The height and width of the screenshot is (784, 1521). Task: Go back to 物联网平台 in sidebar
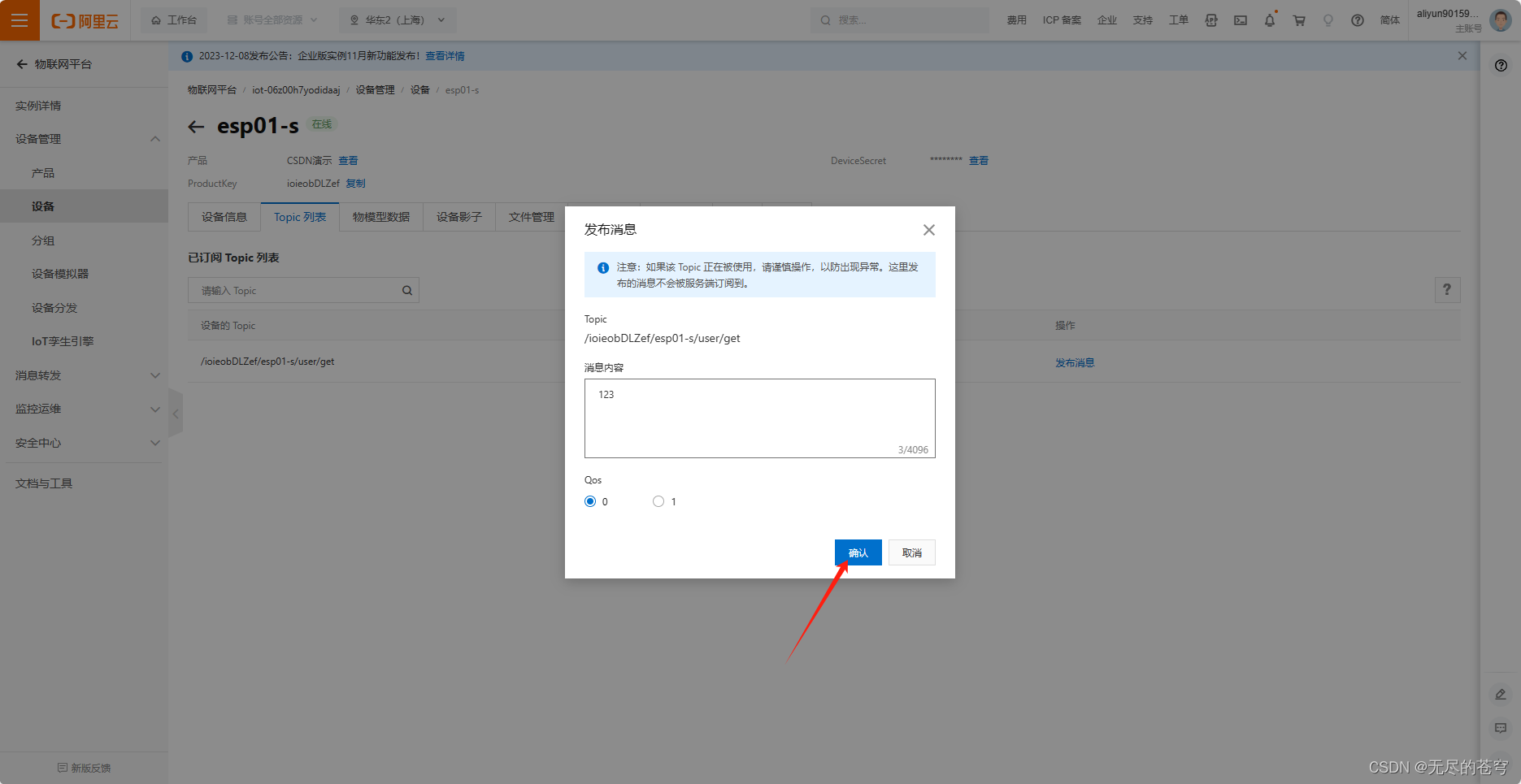54,64
